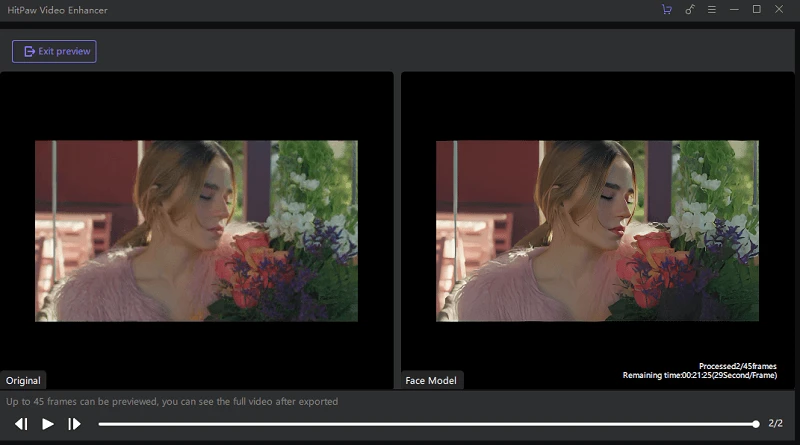
Task: Click the Face Model enhanced preview frame
Action: pos(597,231)
